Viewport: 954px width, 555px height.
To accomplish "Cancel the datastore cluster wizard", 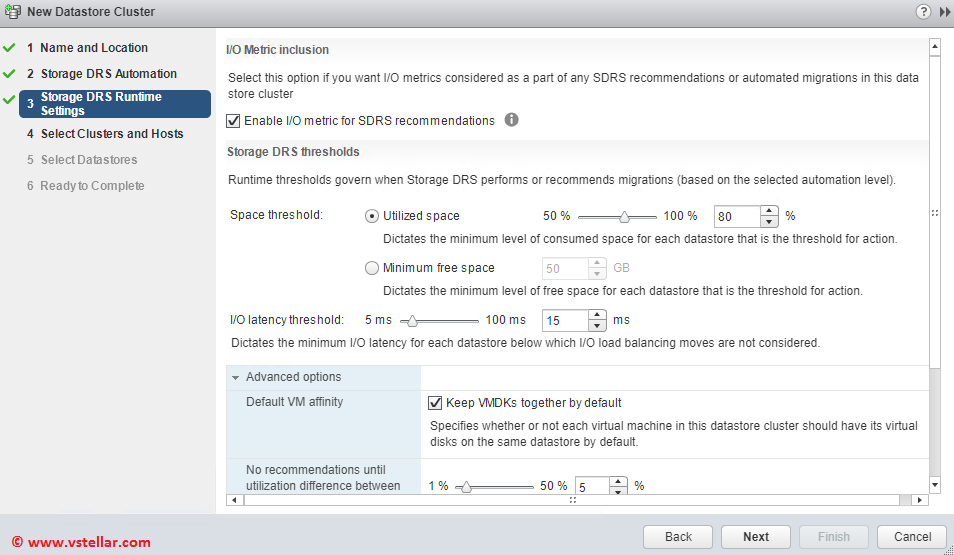I will (x=912, y=537).
